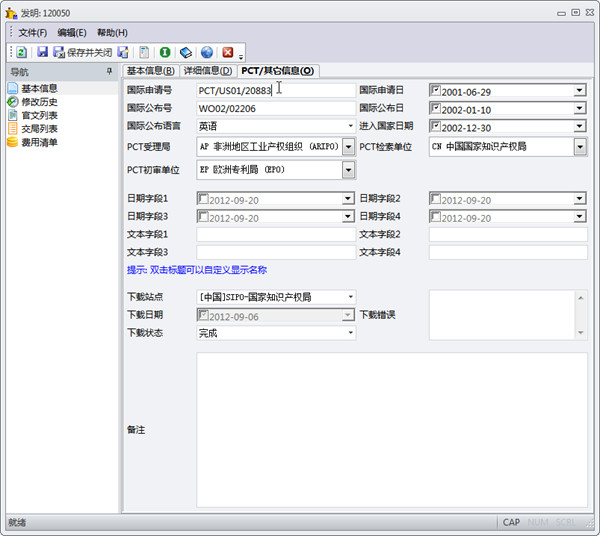
Task: Click the 文本字段4 input field
Action: tap(508, 252)
